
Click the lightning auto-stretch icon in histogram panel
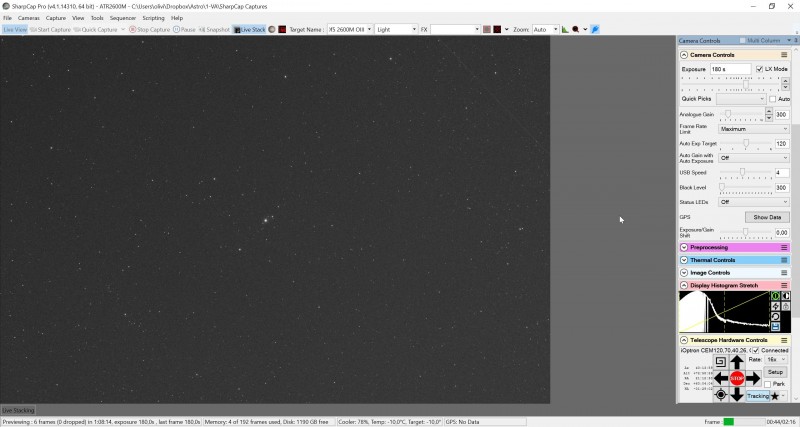pyautogui.click(x=776, y=306)
